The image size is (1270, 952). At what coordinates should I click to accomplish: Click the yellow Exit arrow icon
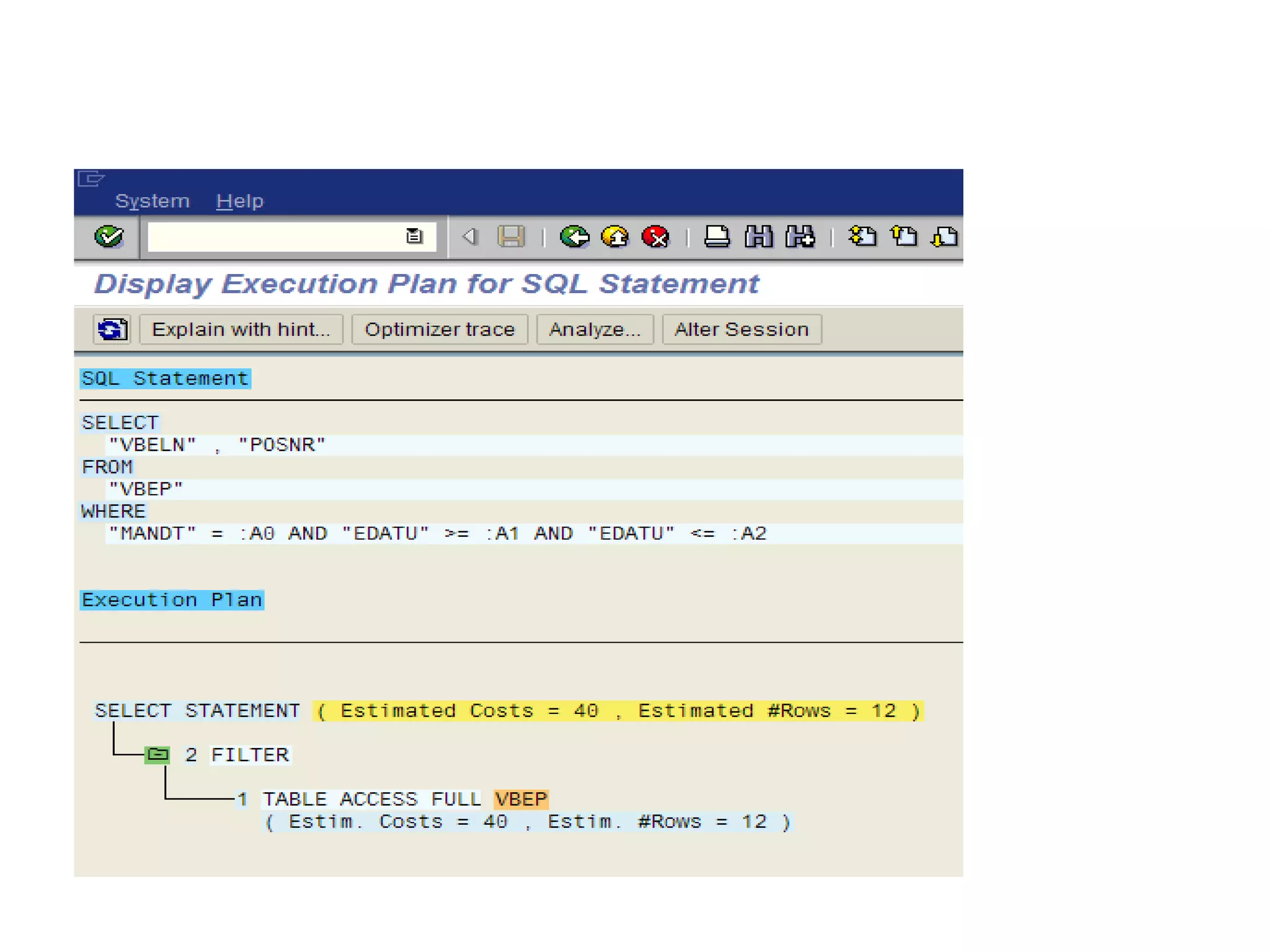click(615, 236)
